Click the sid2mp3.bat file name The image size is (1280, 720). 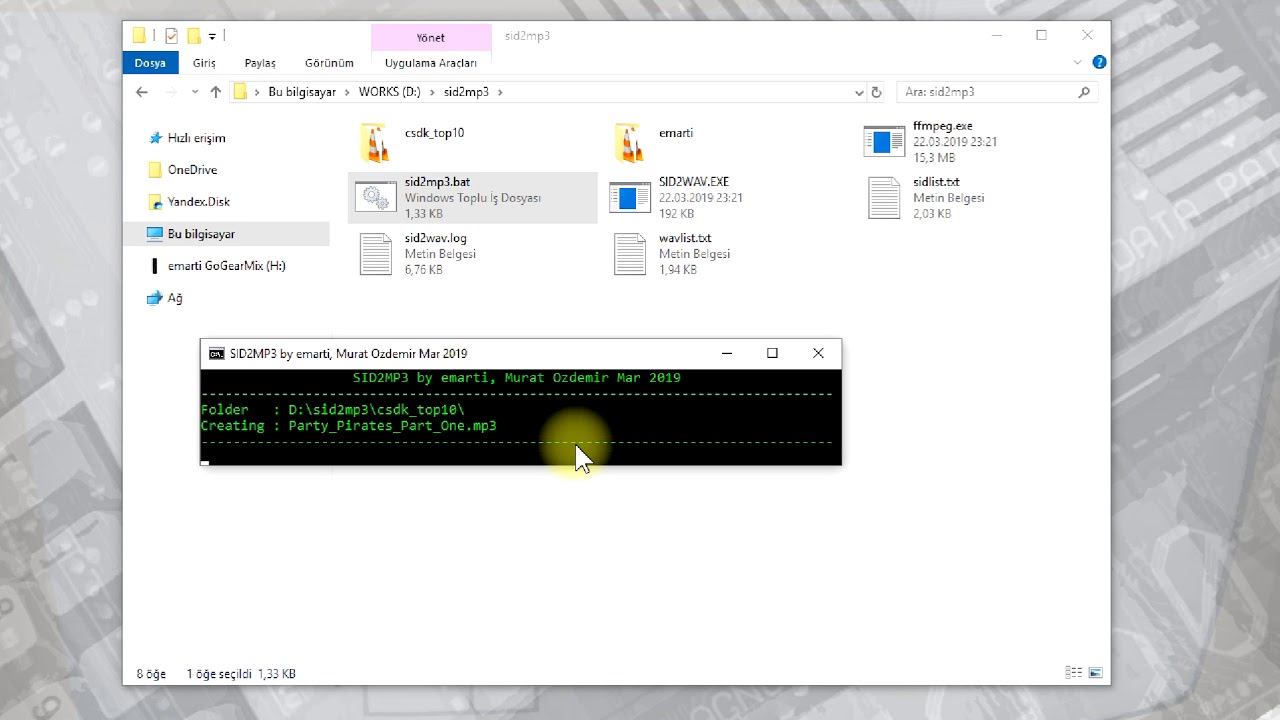click(x=437, y=182)
